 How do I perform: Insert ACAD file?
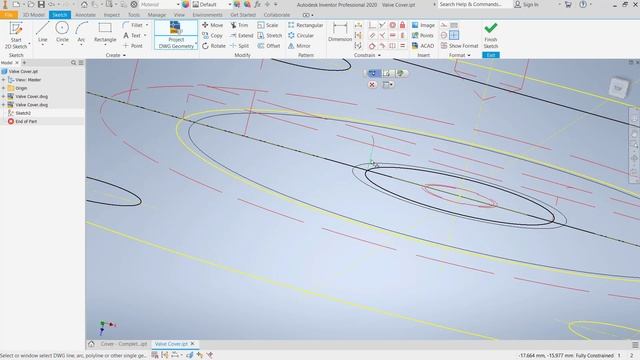pyautogui.click(x=423, y=46)
